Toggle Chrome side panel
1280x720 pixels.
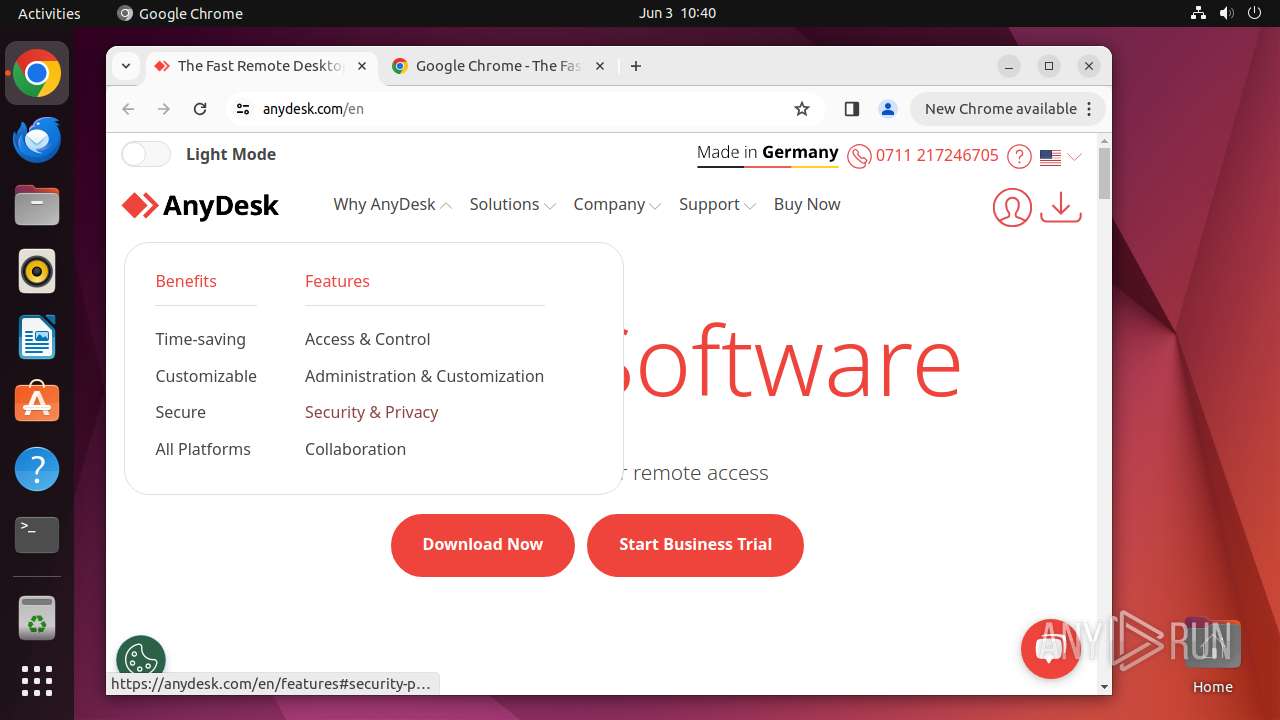click(x=851, y=109)
